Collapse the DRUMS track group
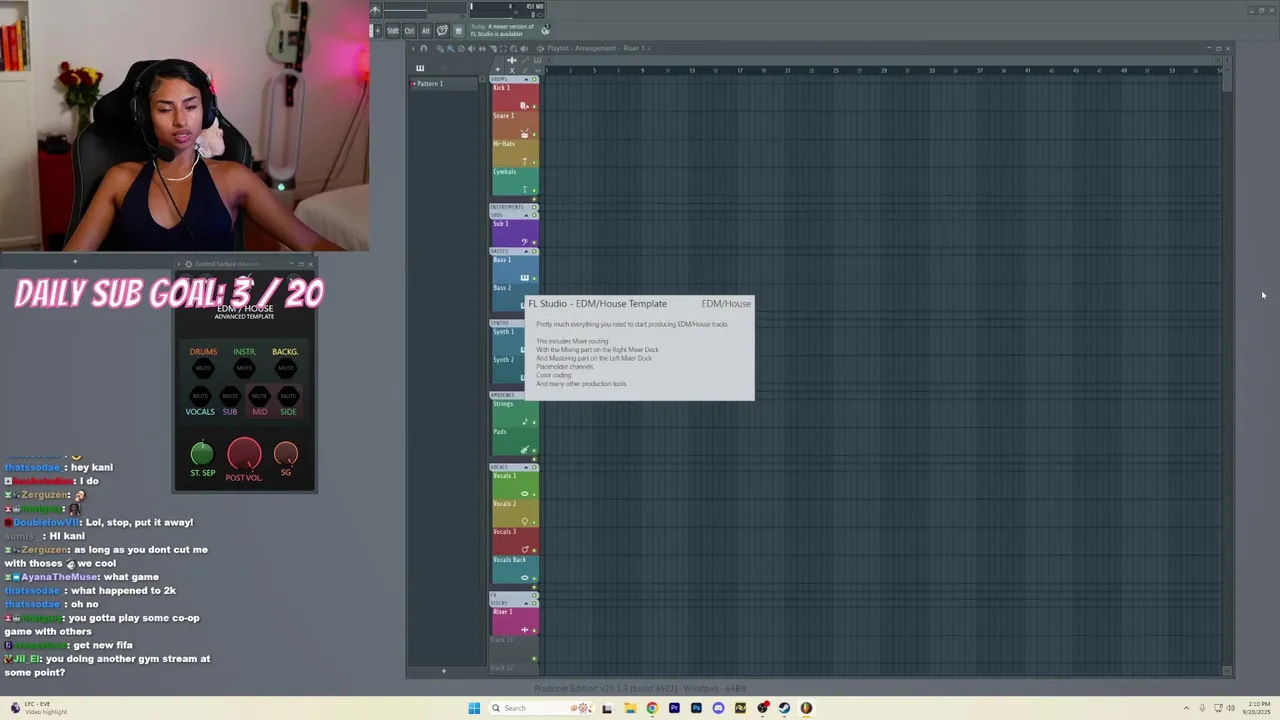The image size is (1280, 720). point(526,79)
